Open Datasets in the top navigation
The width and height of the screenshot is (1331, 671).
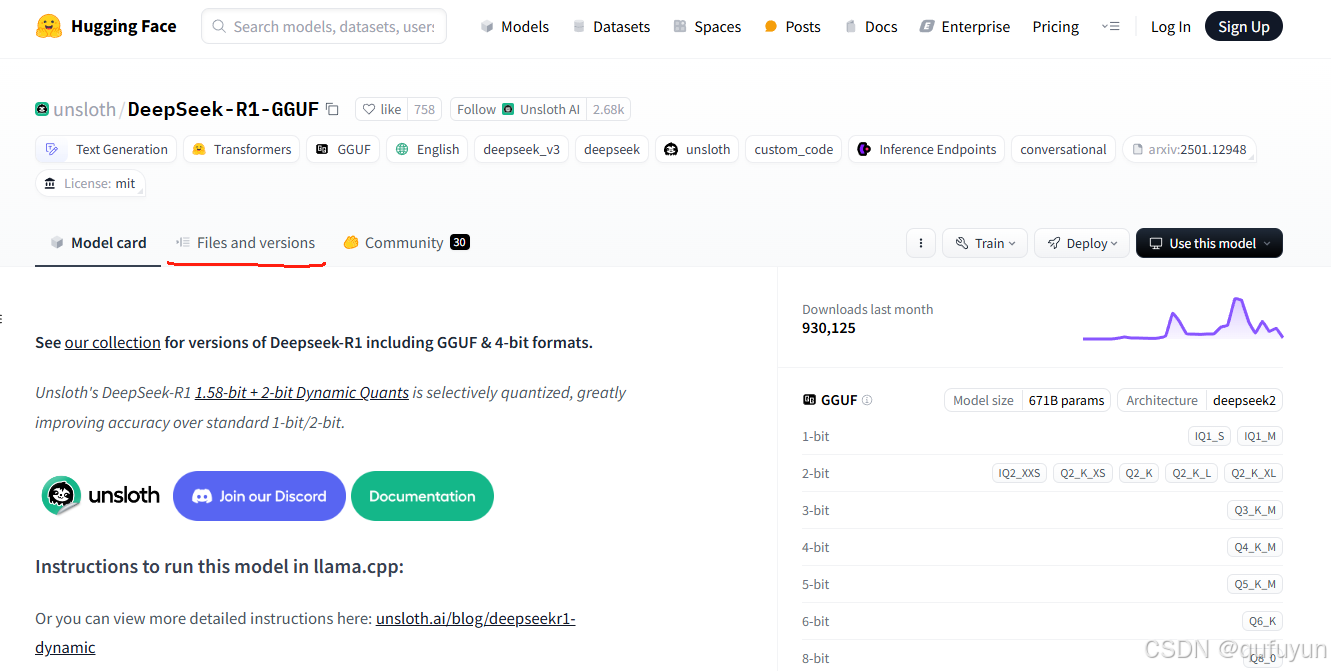tap(611, 27)
